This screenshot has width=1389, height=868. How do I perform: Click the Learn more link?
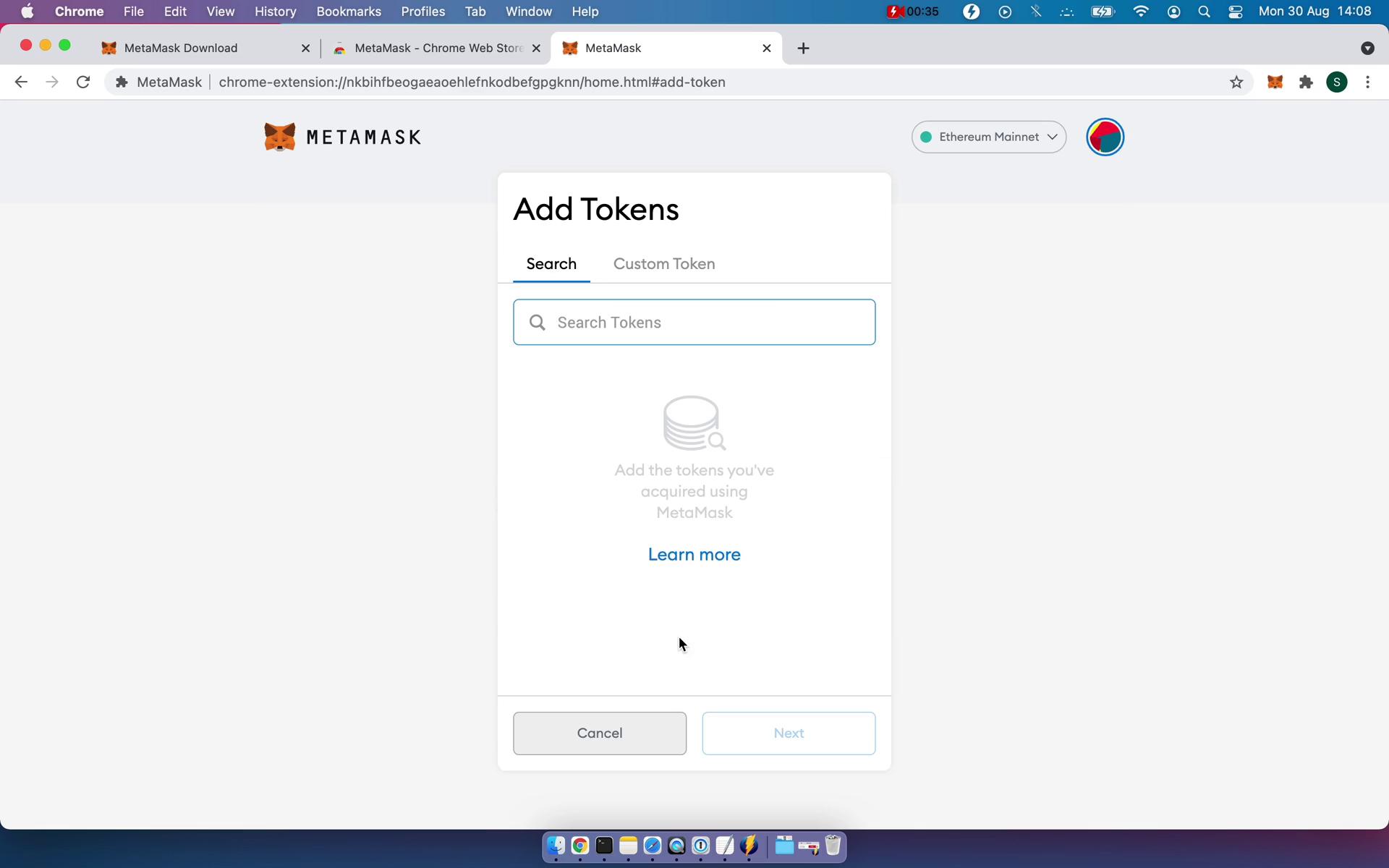point(694,554)
